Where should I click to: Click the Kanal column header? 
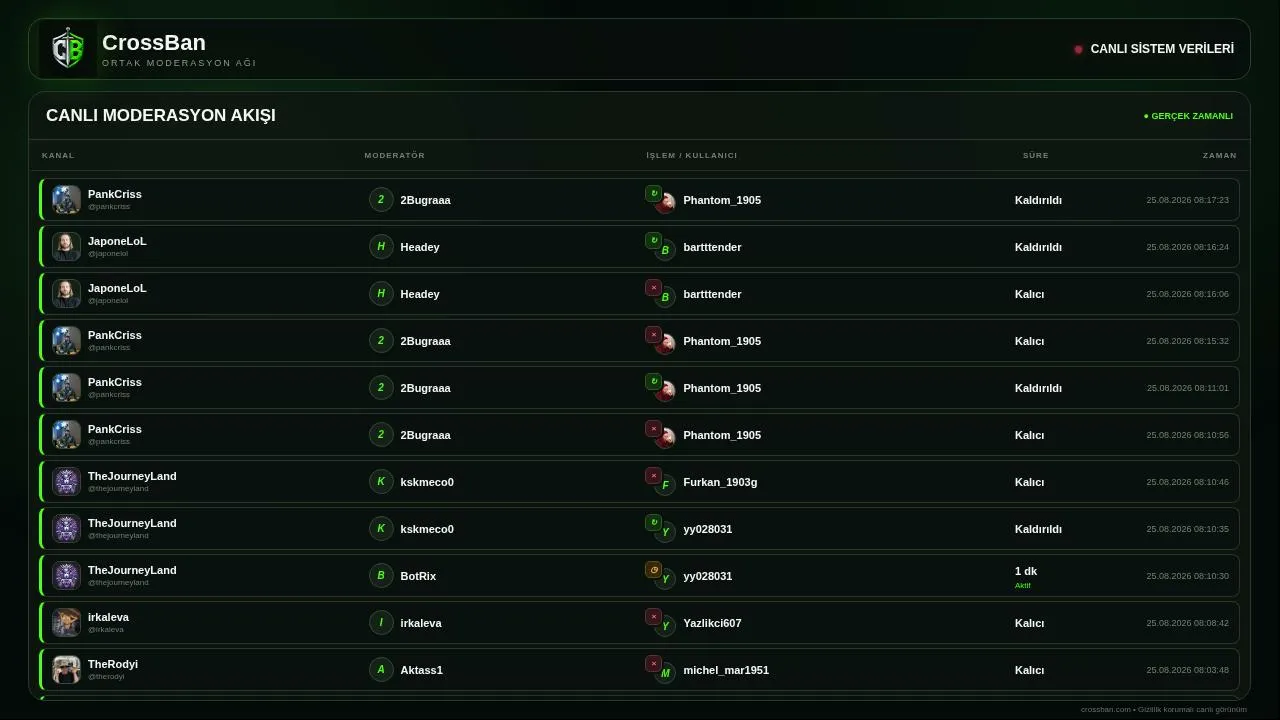pos(58,155)
